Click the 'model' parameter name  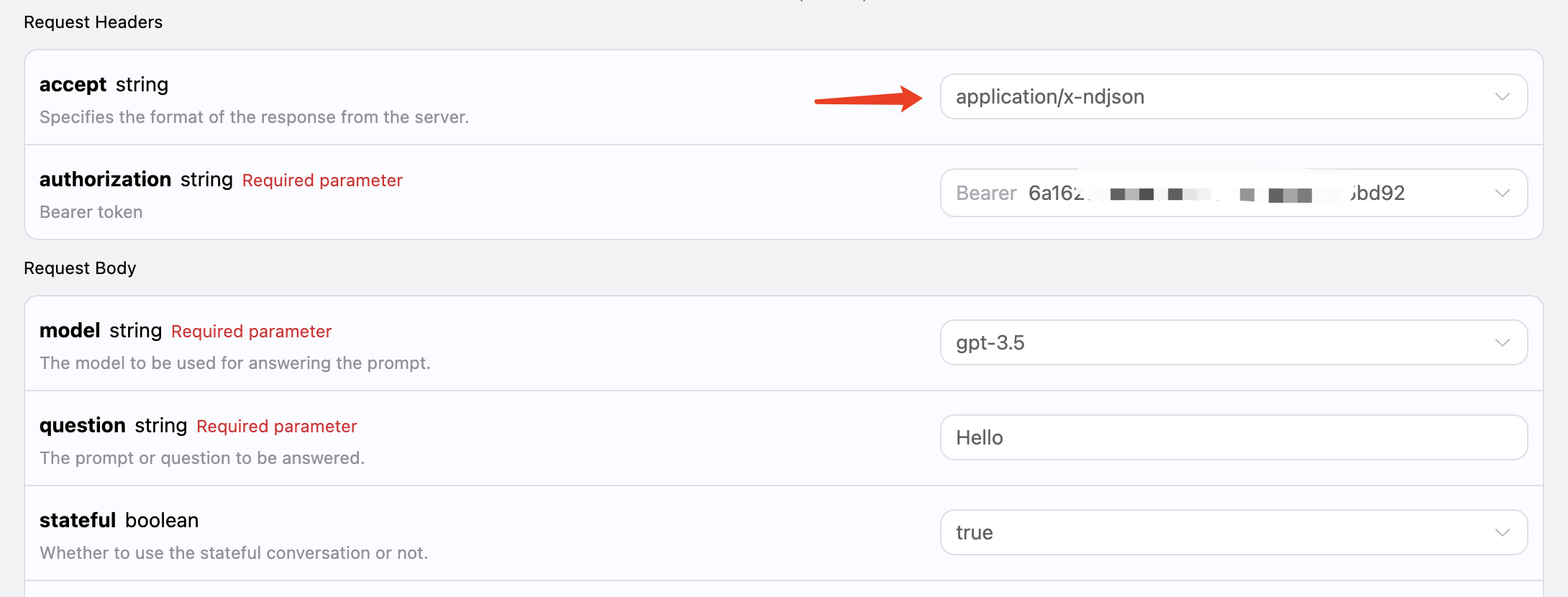pyautogui.click(x=70, y=330)
